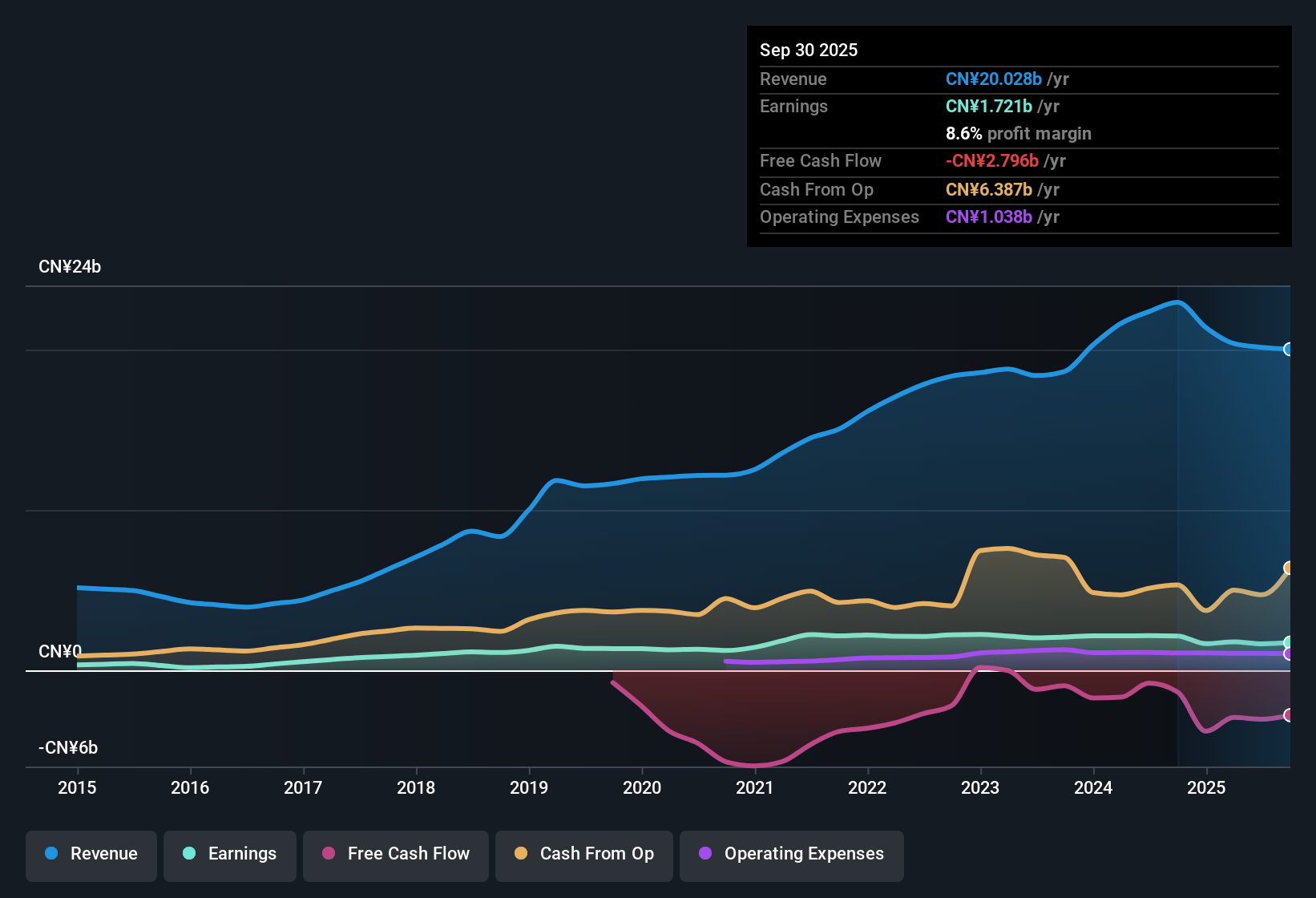The width and height of the screenshot is (1316, 898).
Task: Select the 2023 axis label
Action: click(x=980, y=788)
